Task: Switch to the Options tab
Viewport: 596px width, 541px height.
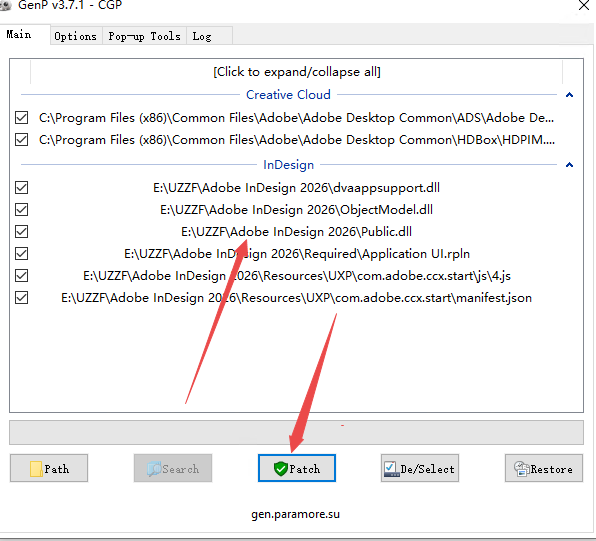Action: (x=76, y=36)
